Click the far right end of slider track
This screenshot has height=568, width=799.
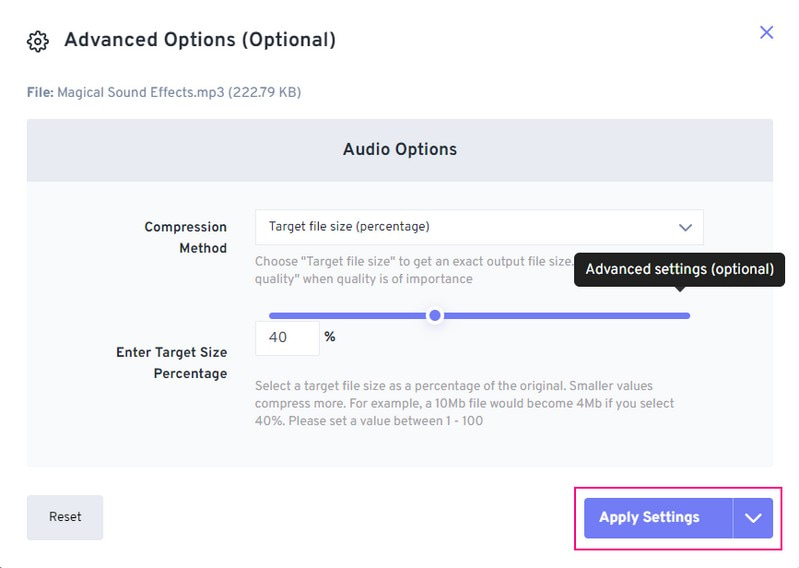687,315
